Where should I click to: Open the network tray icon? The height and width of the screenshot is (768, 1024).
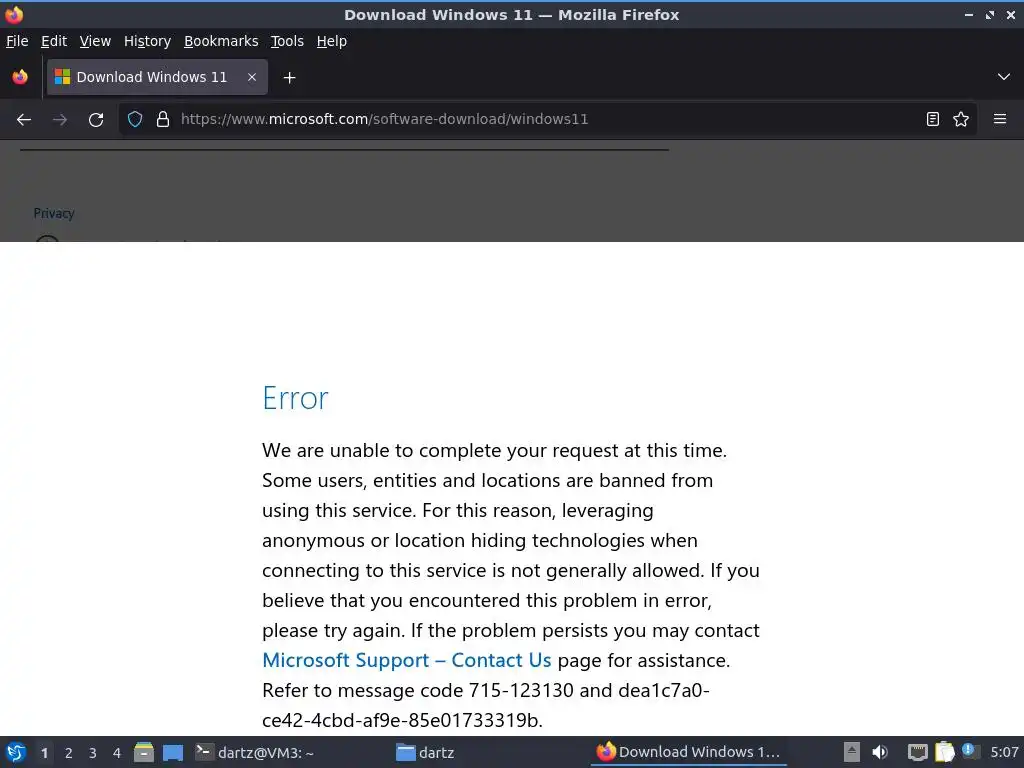[x=918, y=752]
